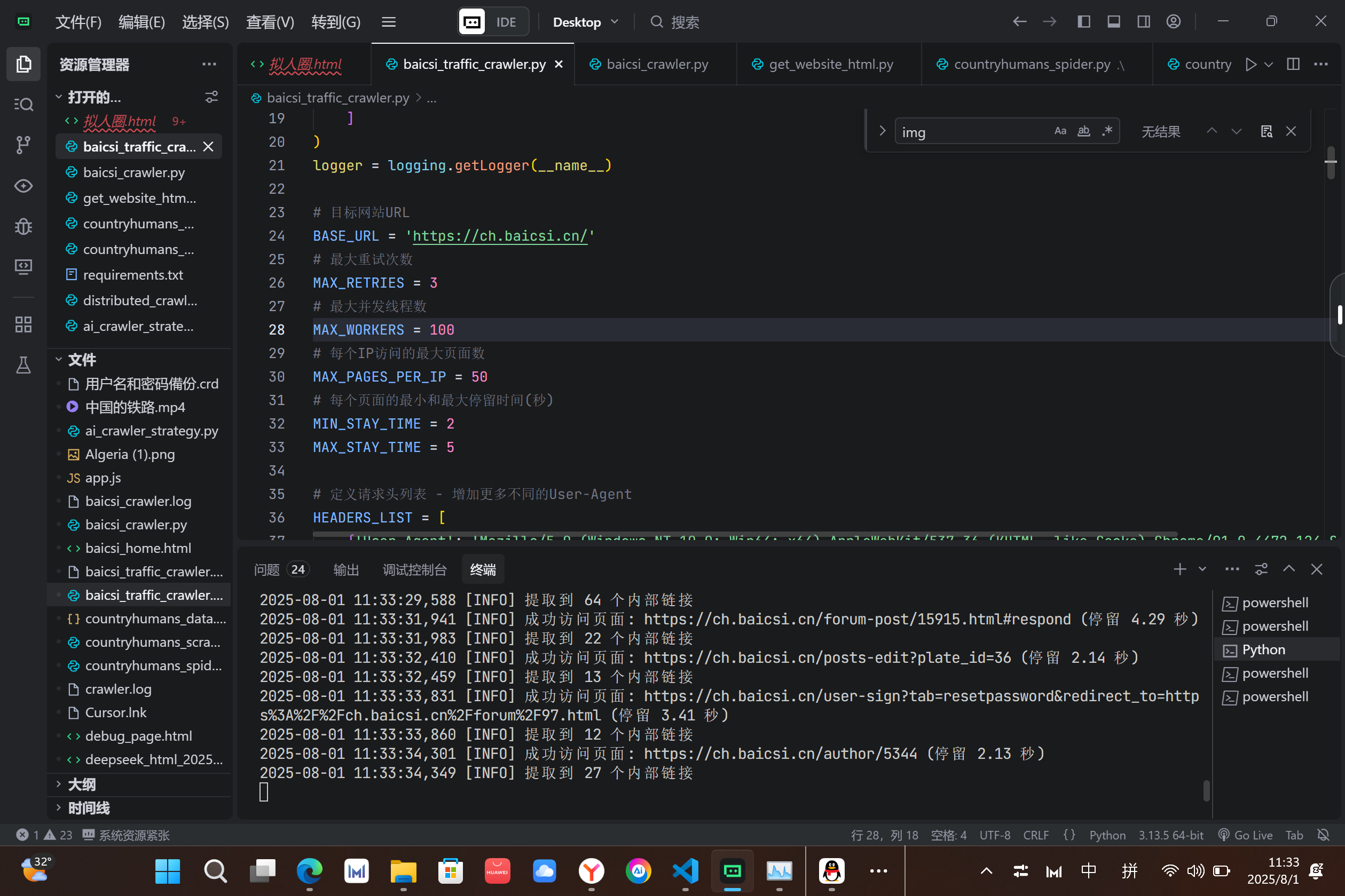Switch to the 输出 output tab
The height and width of the screenshot is (896, 1345).
tap(346, 569)
